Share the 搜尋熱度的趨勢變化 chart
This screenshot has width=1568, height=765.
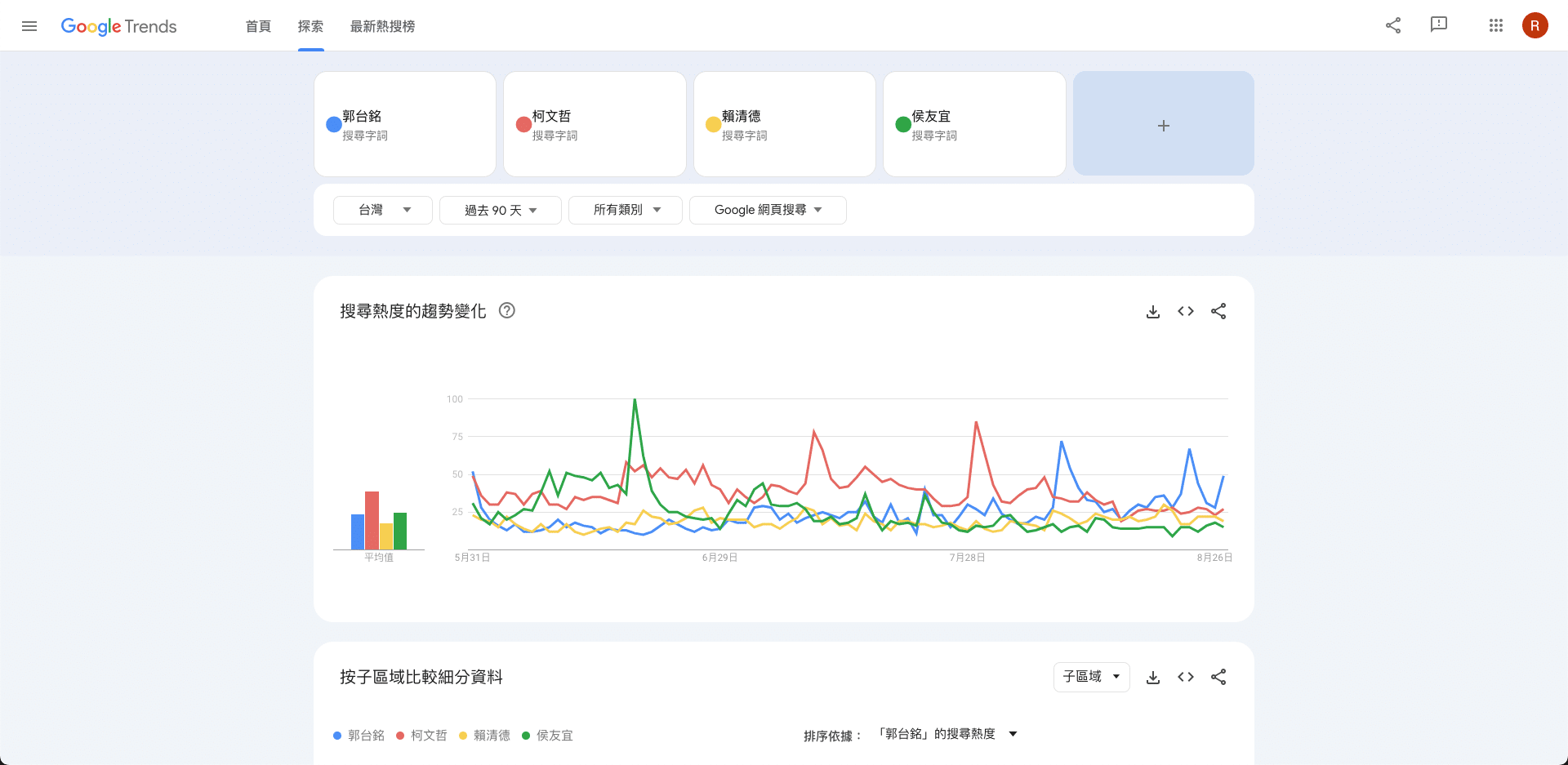click(x=1218, y=311)
